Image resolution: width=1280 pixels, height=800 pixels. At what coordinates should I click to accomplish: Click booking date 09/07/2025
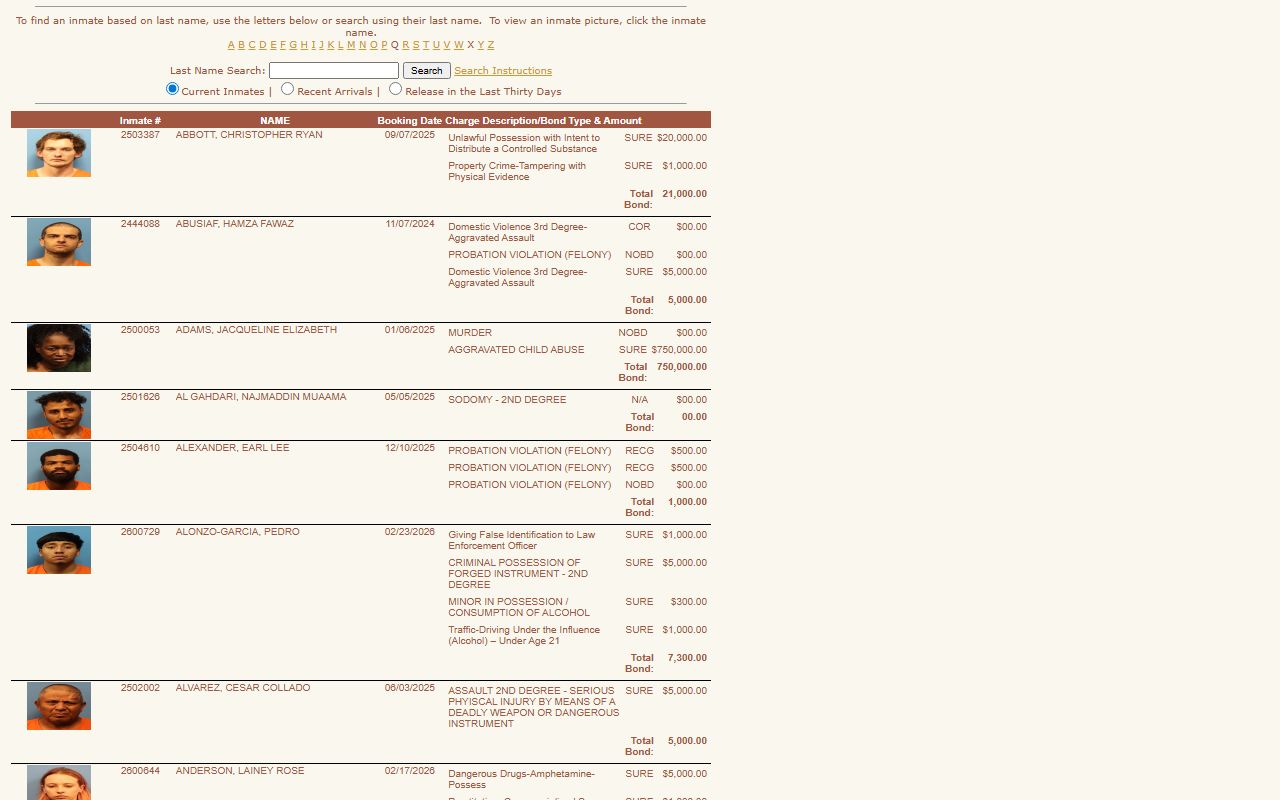410,135
